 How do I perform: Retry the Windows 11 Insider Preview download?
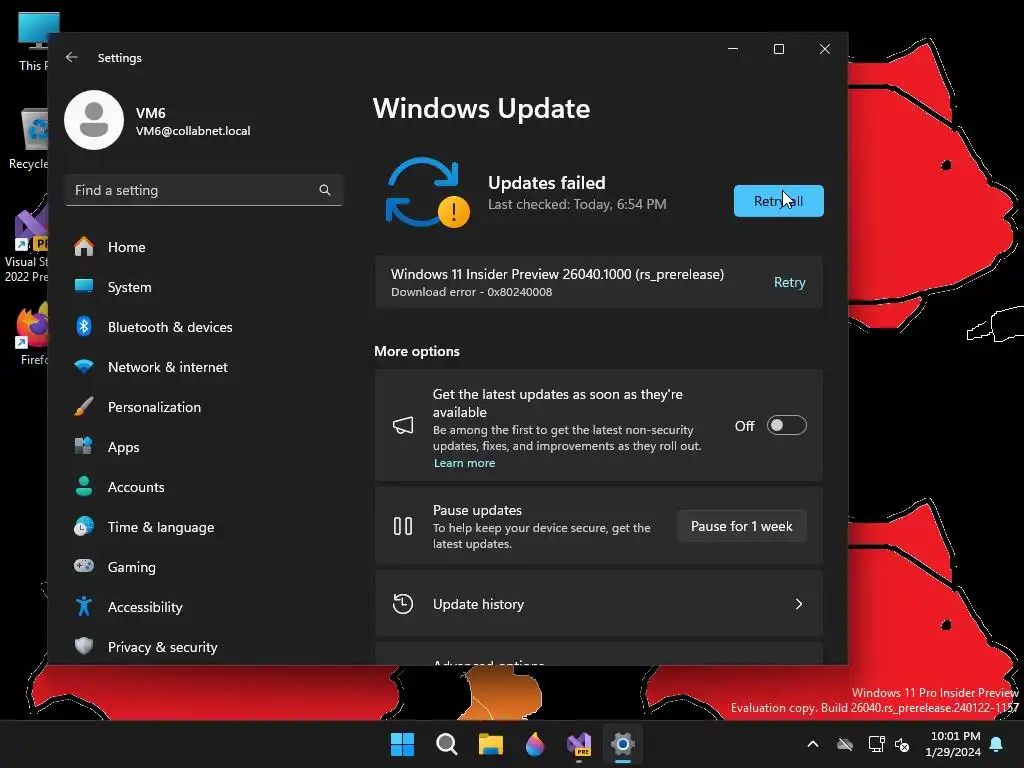[x=790, y=282]
